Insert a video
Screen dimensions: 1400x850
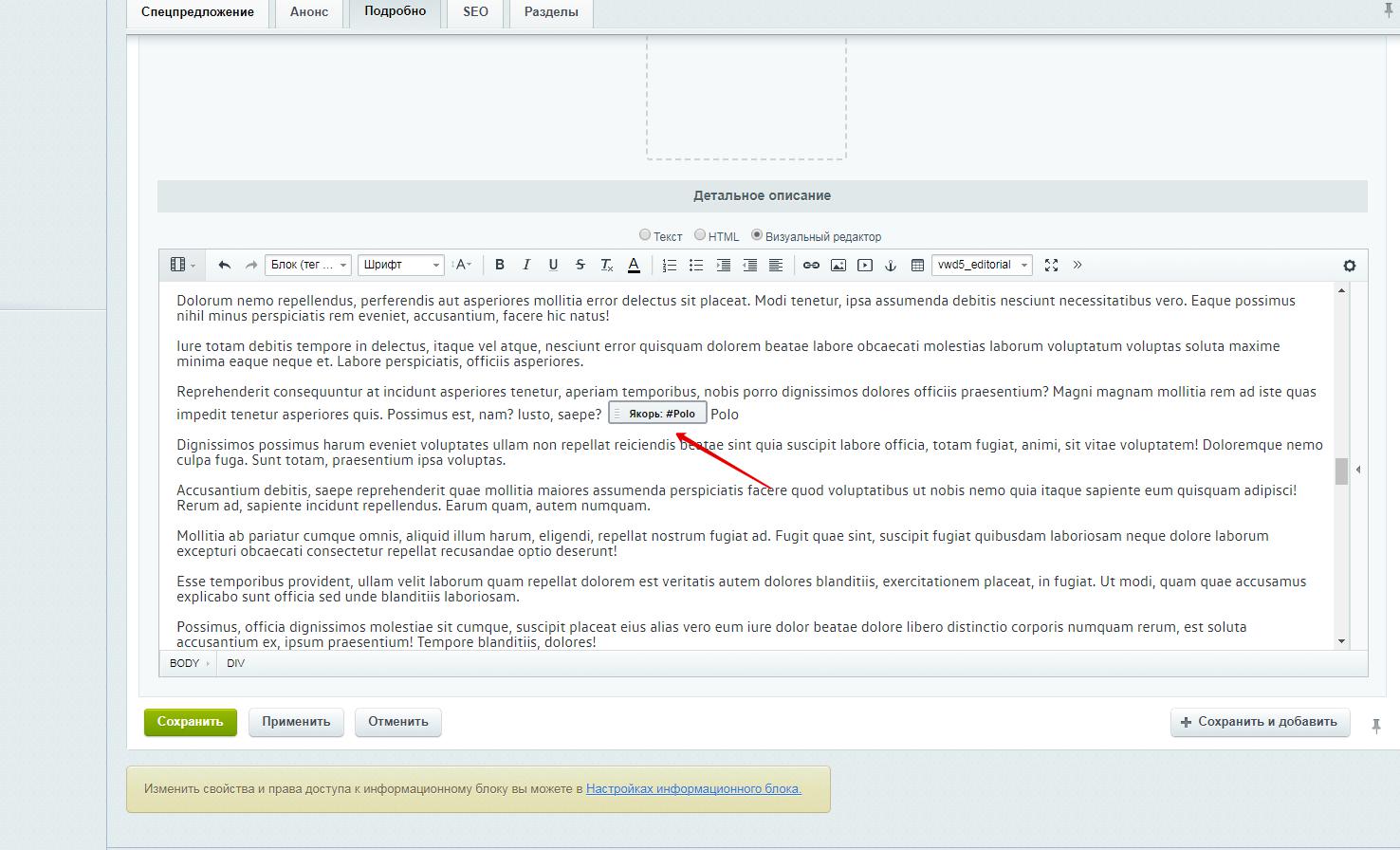click(864, 265)
